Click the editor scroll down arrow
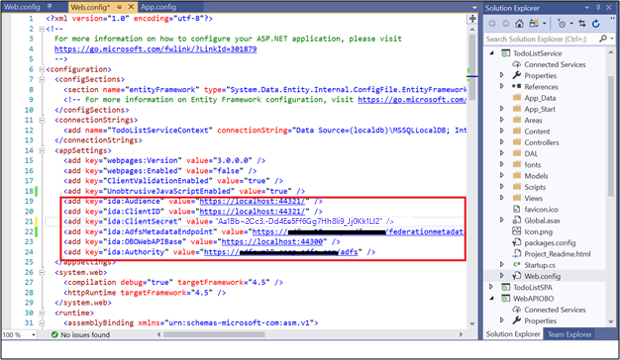This screenshot has width=620, height=360. pyautogui.click(x=472, y=324)
